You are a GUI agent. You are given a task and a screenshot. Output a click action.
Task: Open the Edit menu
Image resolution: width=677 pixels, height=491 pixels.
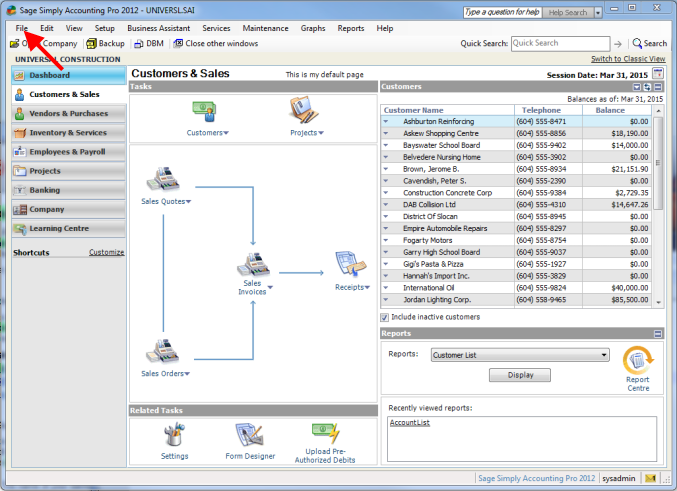coord(47,29)
